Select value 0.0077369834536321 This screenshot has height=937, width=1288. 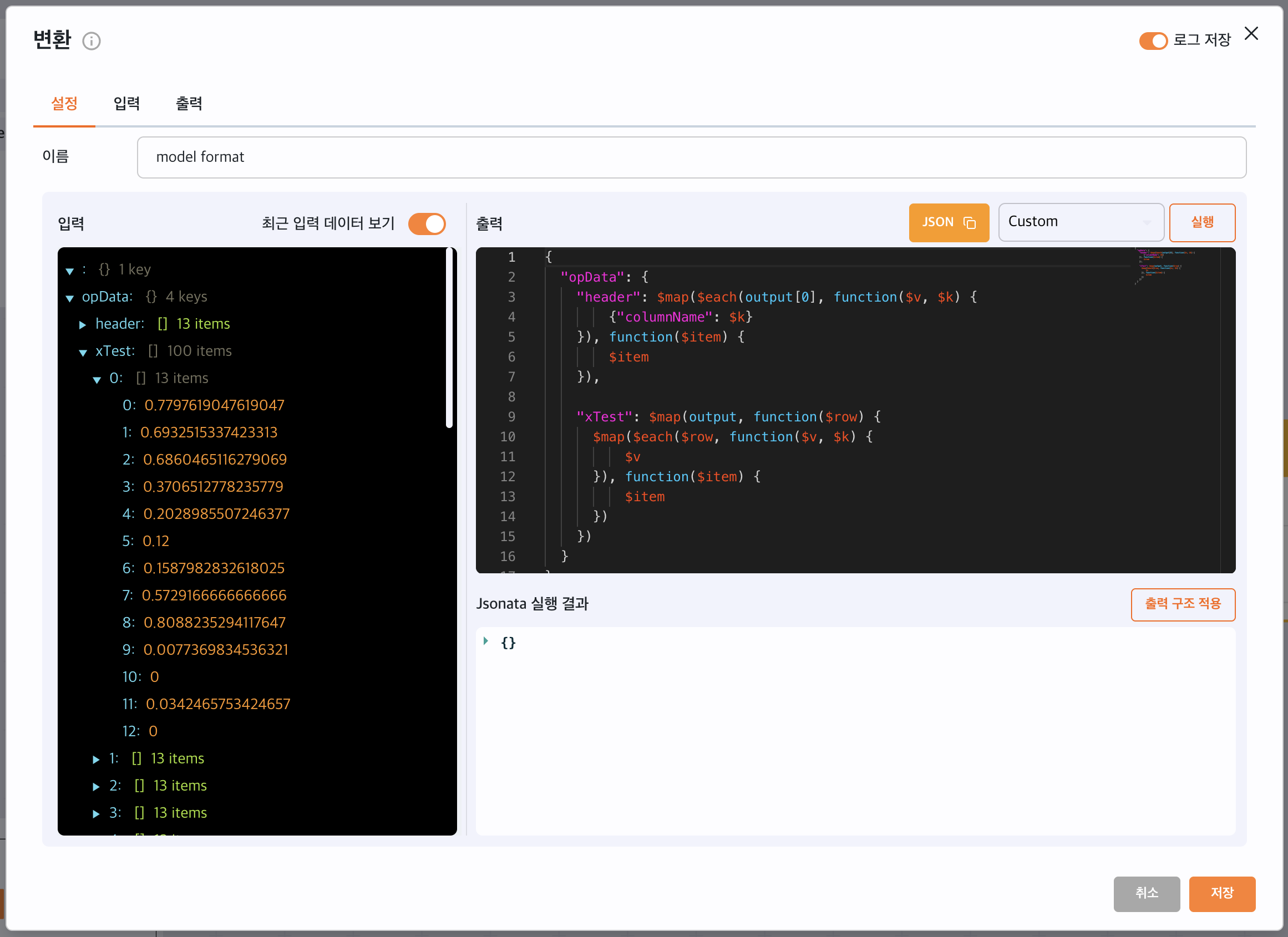coord(216,650)
